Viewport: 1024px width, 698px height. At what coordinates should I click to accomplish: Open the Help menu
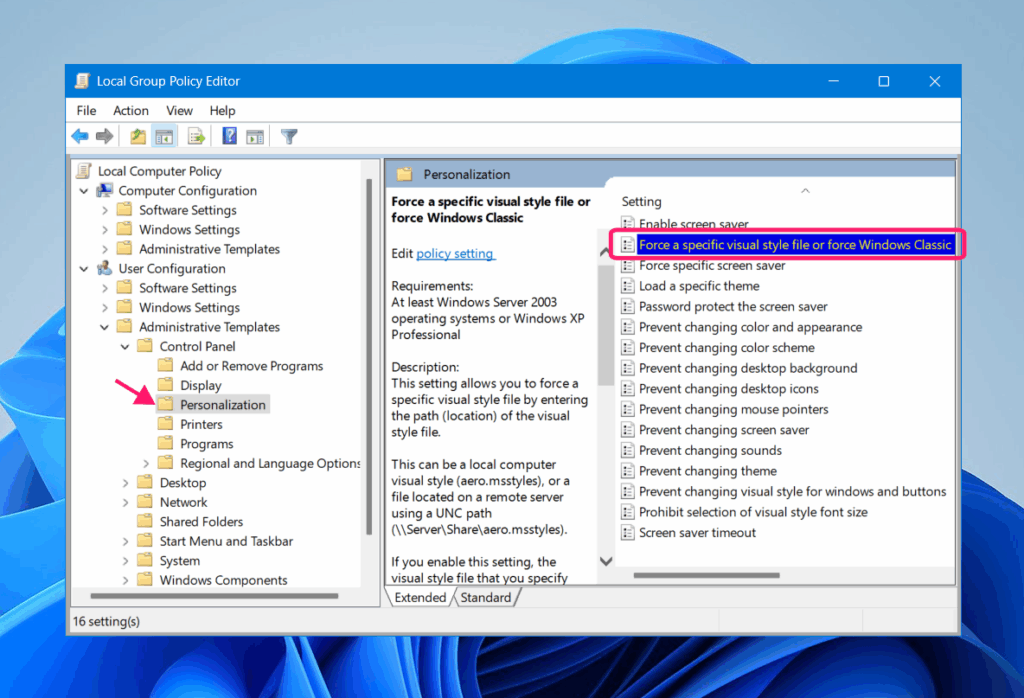coord(222,110)
